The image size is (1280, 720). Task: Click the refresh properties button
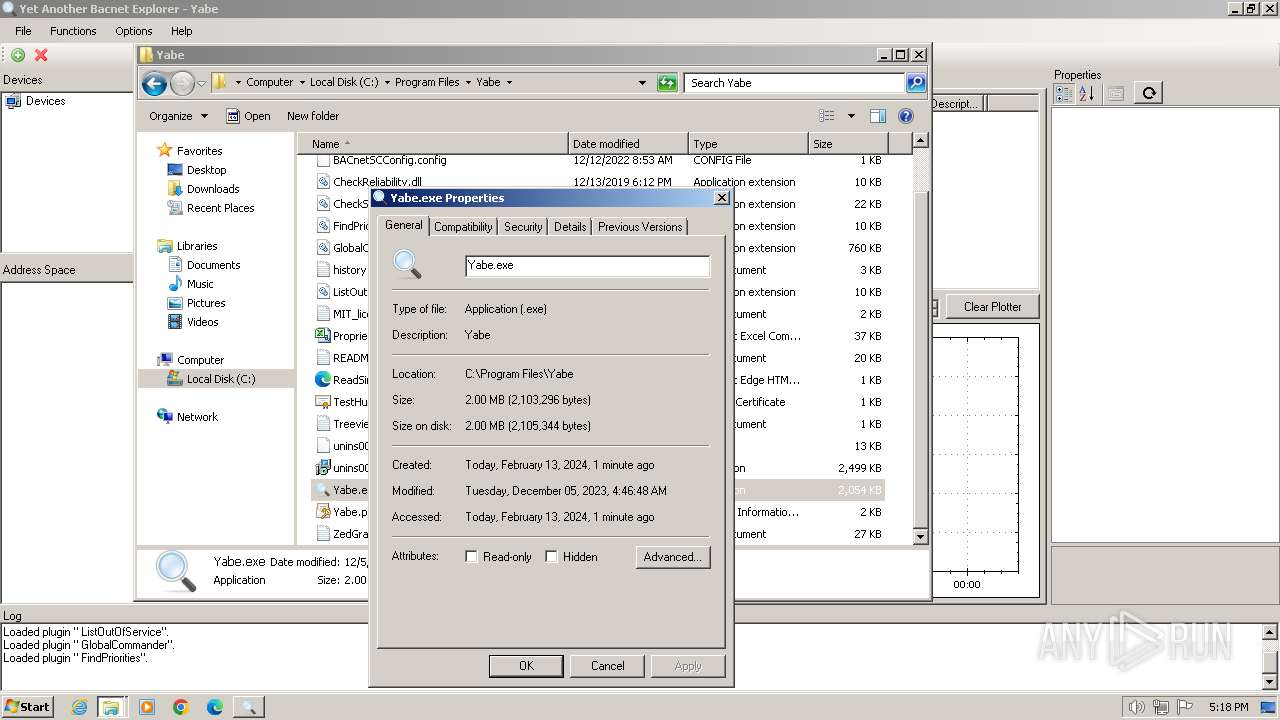click(x=1149, y=93)
